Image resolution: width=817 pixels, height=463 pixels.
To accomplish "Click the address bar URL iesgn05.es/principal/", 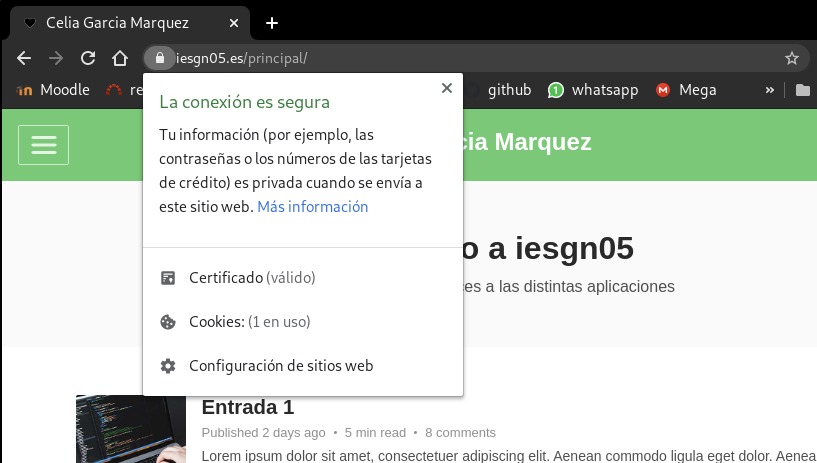I will (x=241, y=58).
